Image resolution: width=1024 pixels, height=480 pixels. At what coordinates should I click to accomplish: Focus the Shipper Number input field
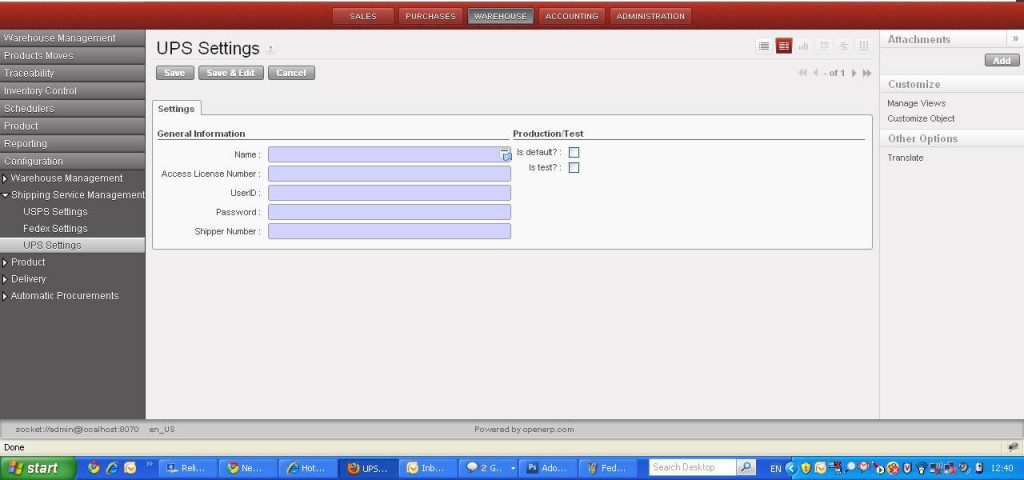click(x=389, y=231)
